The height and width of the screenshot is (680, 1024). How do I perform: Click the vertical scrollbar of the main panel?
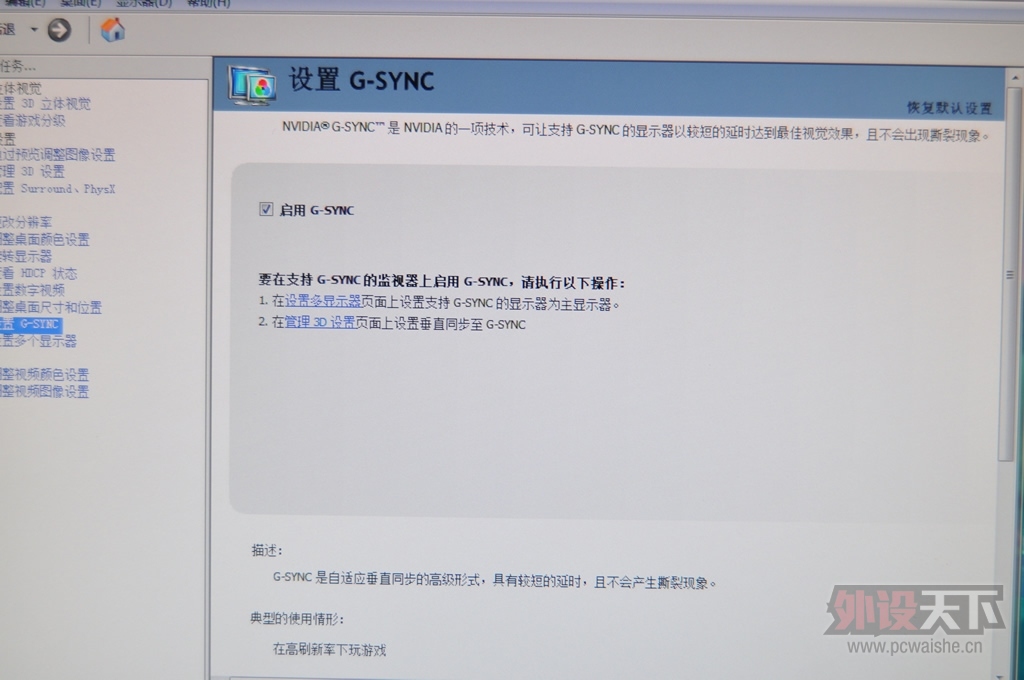pos(1010,274)
